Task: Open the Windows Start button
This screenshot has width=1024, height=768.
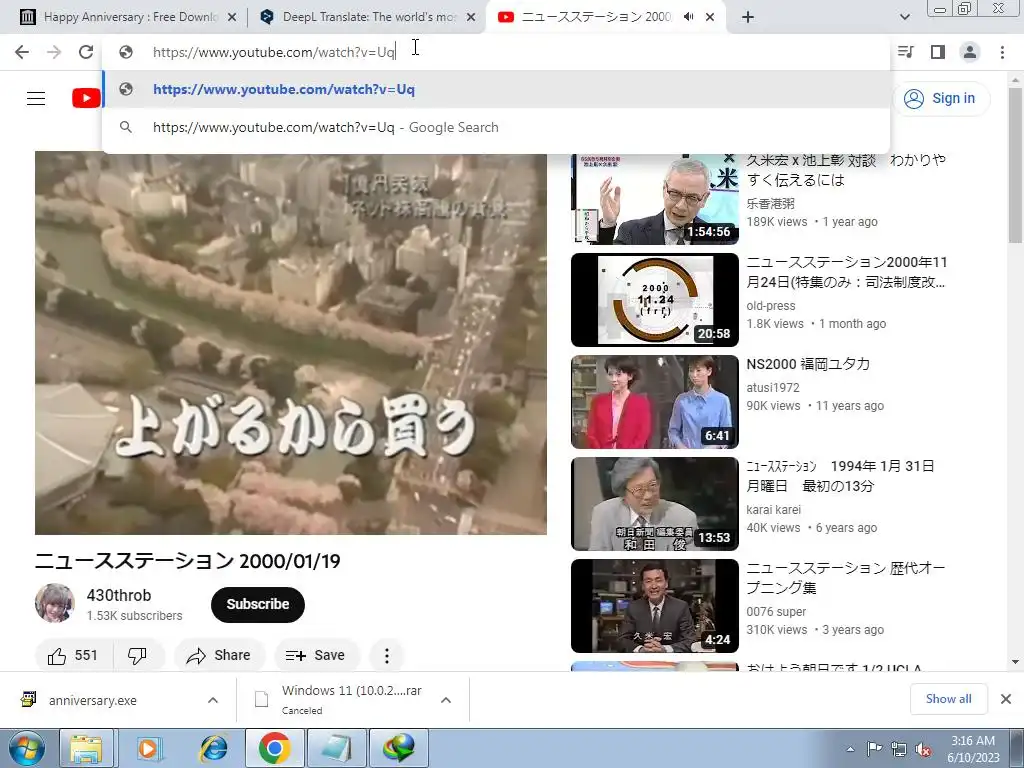Action: 27,748
